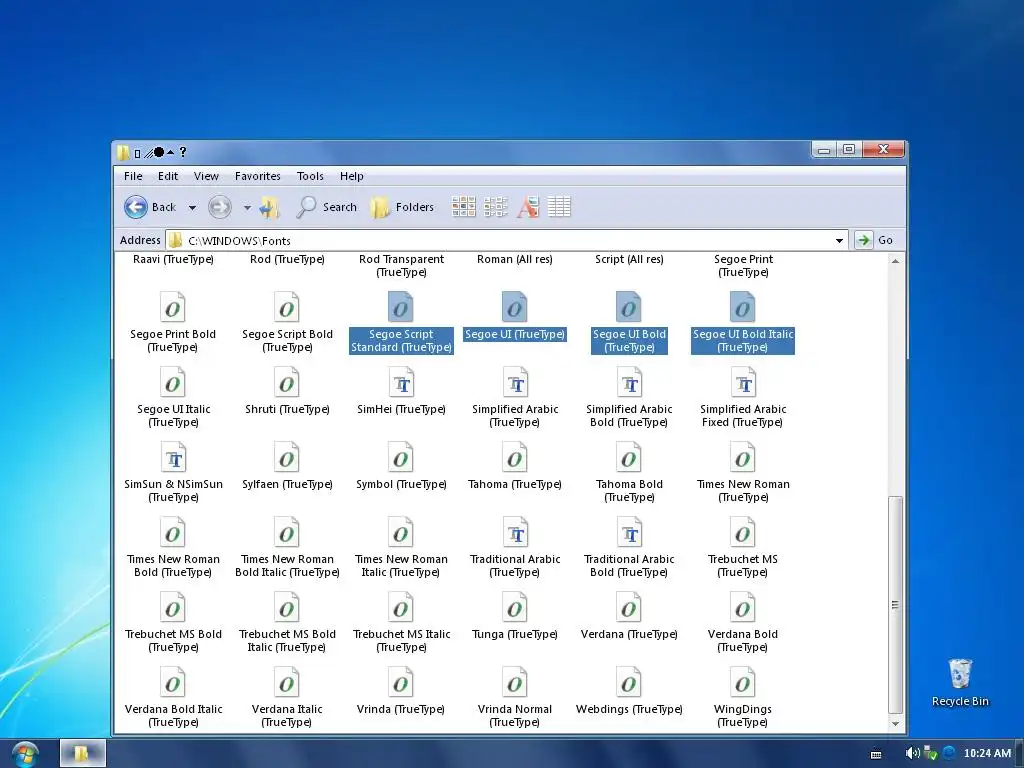This screenshot has width=1024, height=768.
Task: Select the Shruti font icon
Action: click(287, 382)
